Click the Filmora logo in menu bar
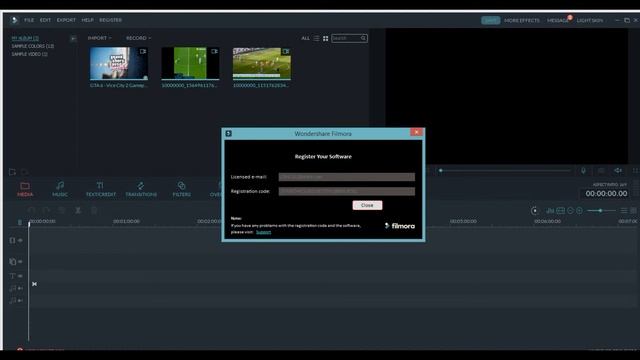Viewport: 640px width, 360px height. coord(14,20)
